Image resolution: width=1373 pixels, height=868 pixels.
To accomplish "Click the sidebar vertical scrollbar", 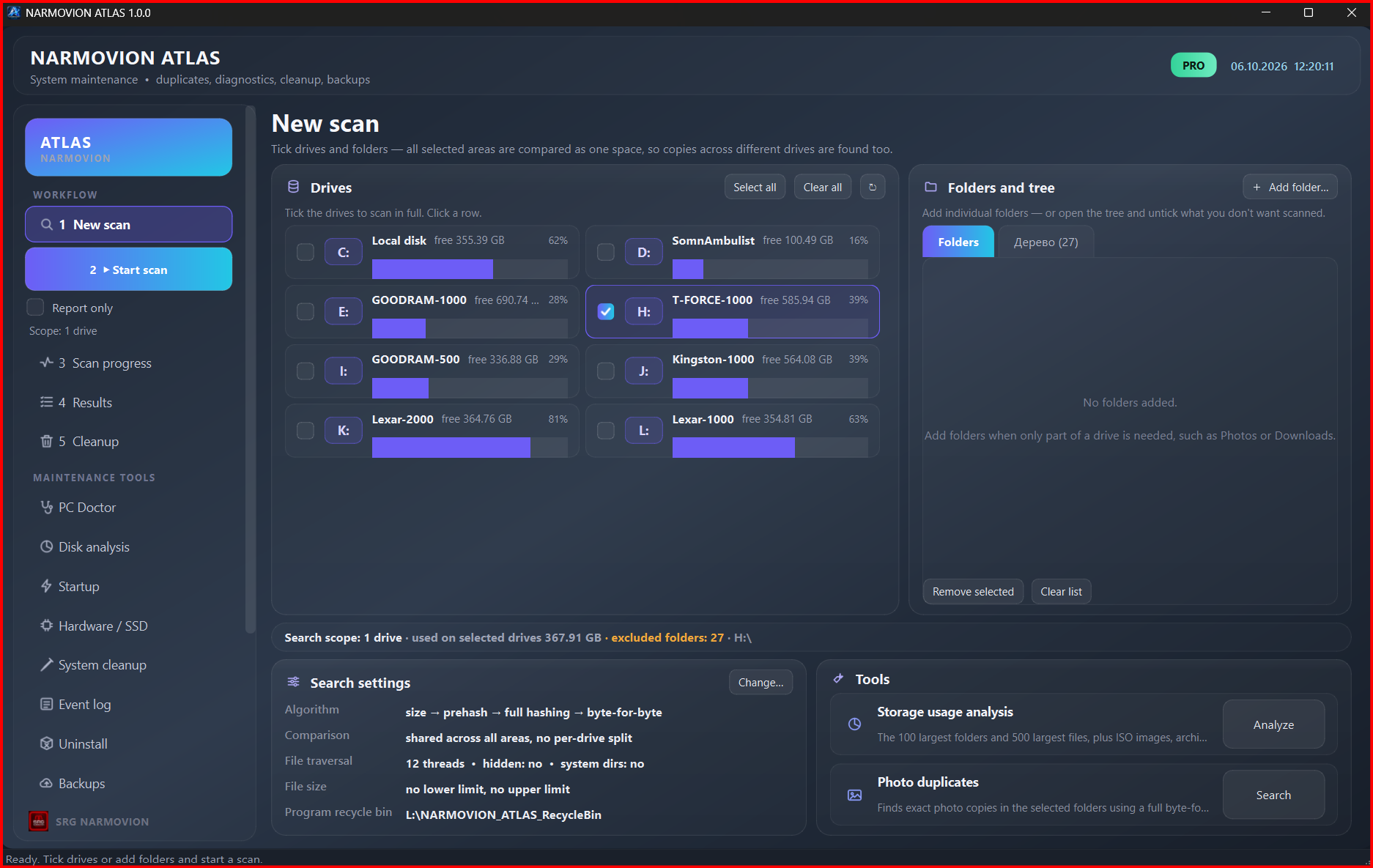I will tap(250, 370).
